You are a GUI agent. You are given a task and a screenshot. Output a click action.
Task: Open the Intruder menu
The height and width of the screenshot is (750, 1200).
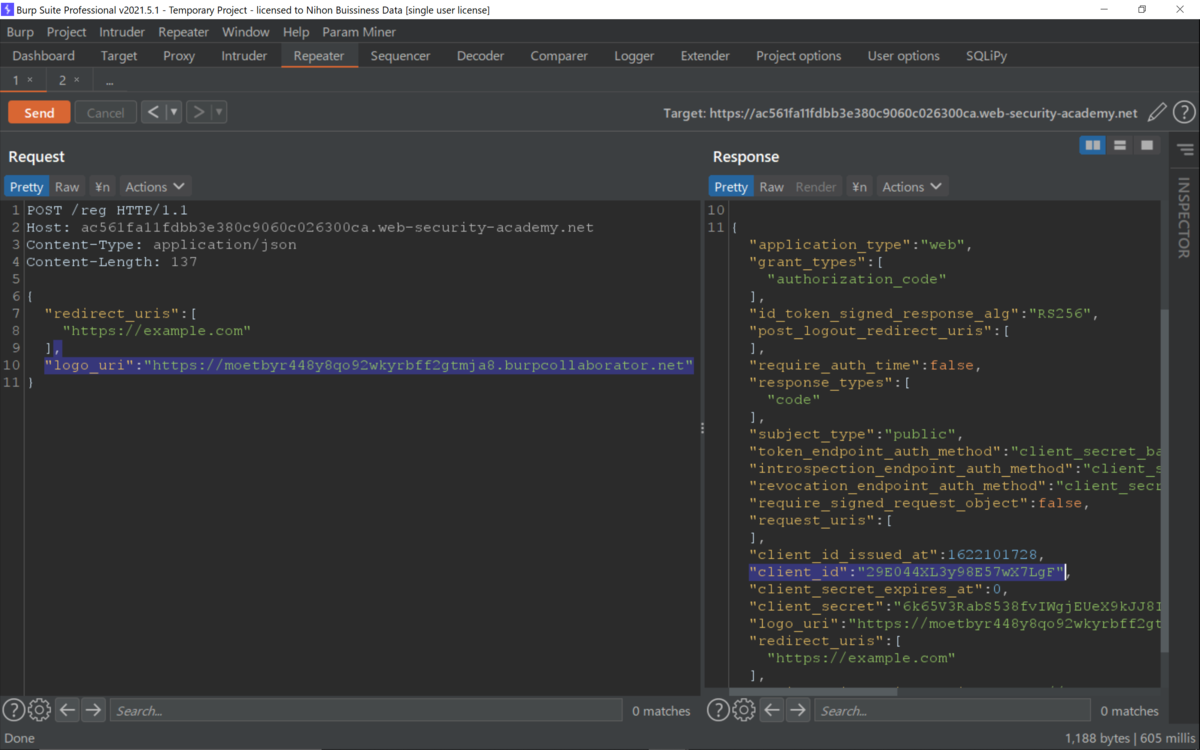coord(122,32)
